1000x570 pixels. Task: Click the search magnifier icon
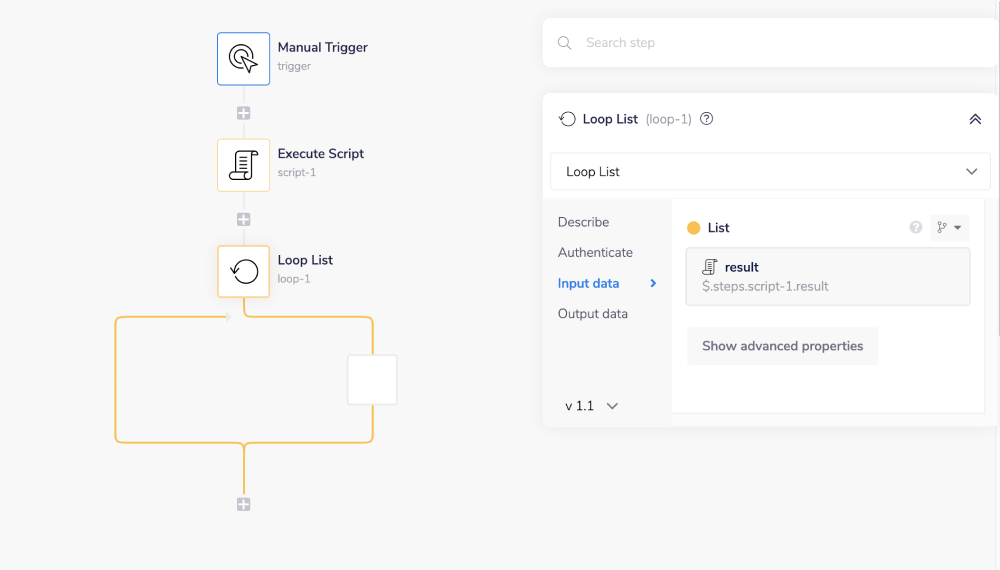point(565,43)
